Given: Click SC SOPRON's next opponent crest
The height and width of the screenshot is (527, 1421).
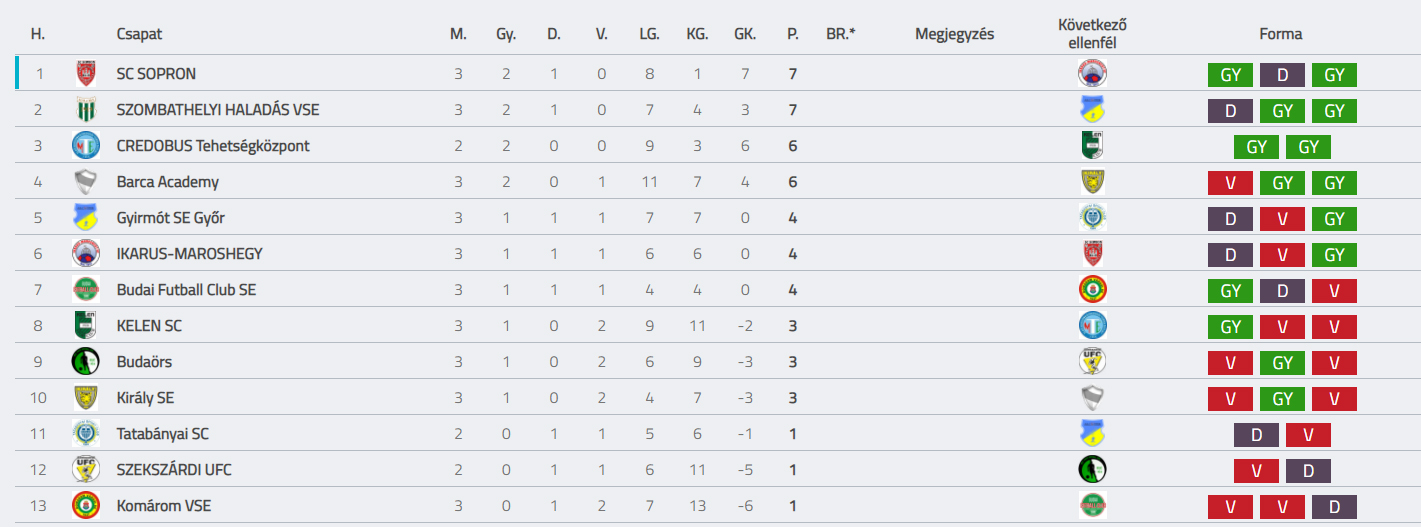Looking at the screenshot, I should [x=1092, y=73].
